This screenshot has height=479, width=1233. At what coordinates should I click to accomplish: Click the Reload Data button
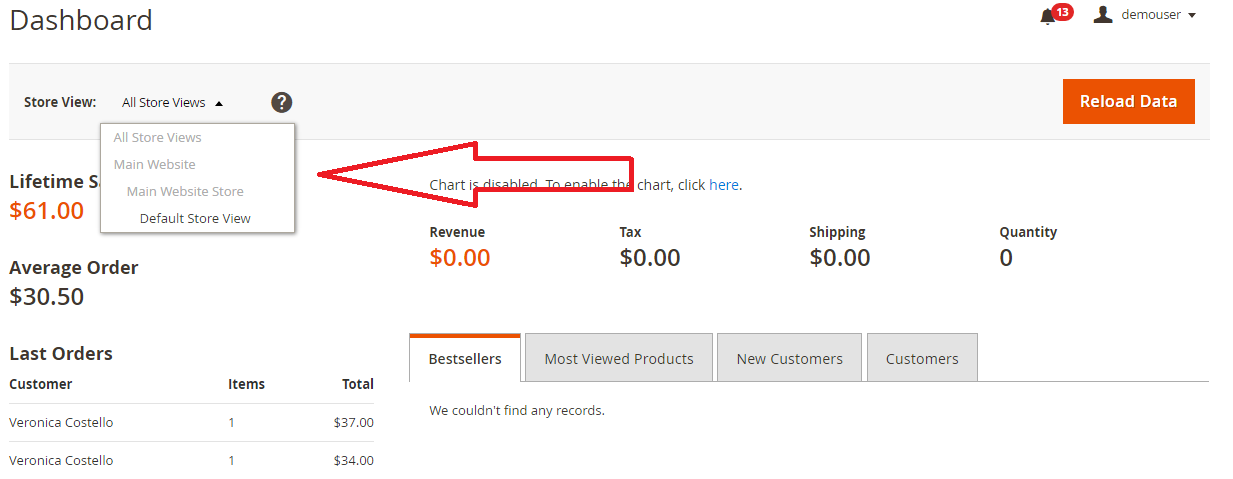click(x=1128, y=101)
